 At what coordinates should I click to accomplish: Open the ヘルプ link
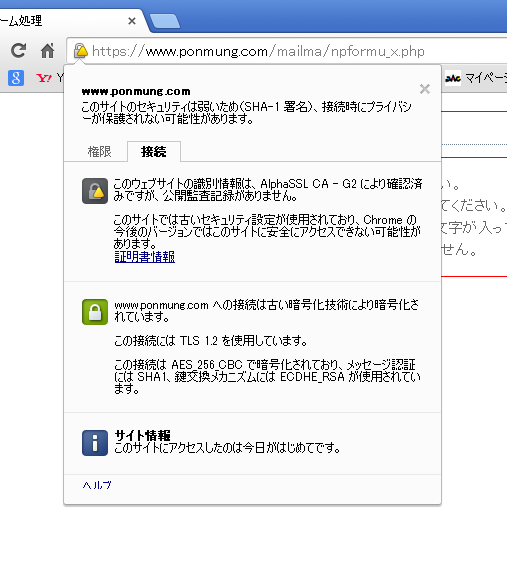click(x=97, y=485)
